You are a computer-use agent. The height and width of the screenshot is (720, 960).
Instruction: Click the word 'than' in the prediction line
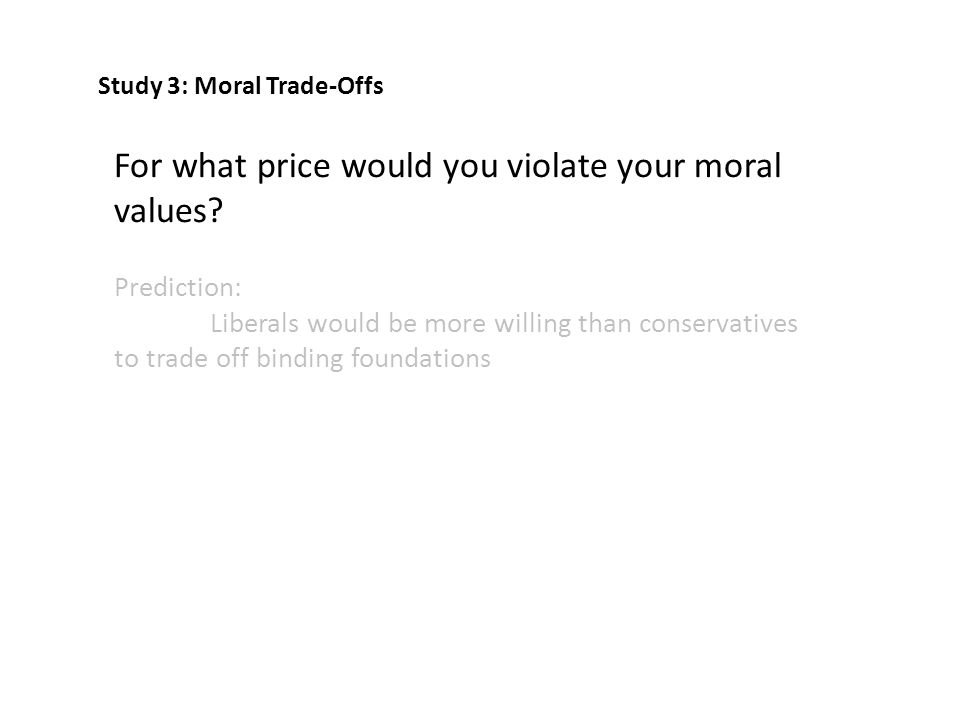point(605,323)
